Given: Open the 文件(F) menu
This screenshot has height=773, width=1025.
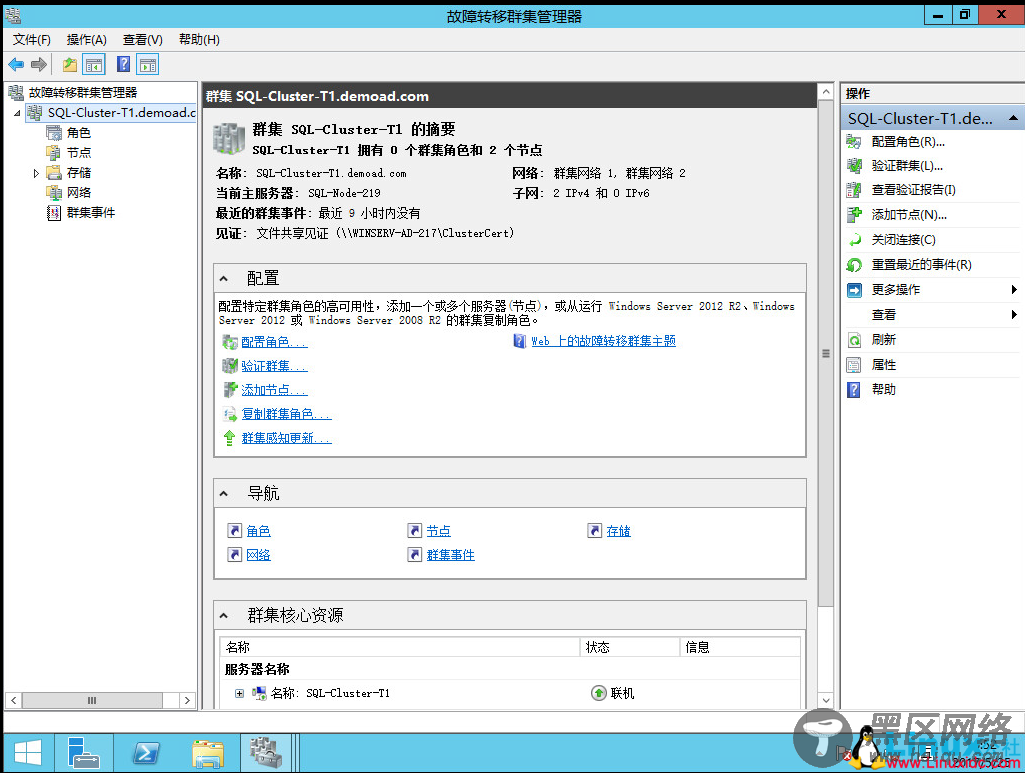Looking at the screenshot, I should [x=31, y=39].
